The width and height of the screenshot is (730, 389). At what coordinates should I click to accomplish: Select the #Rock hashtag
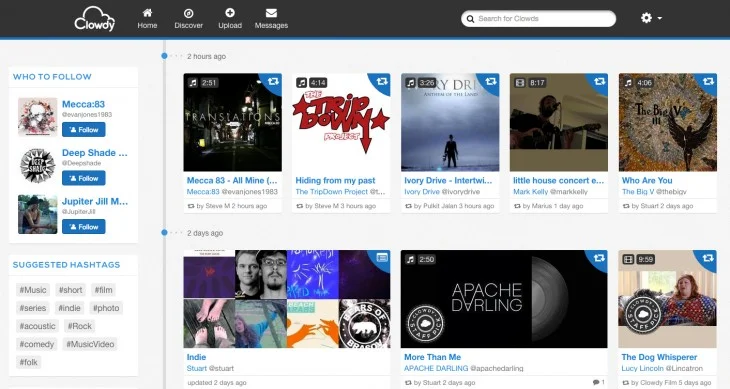click(80, 326)
